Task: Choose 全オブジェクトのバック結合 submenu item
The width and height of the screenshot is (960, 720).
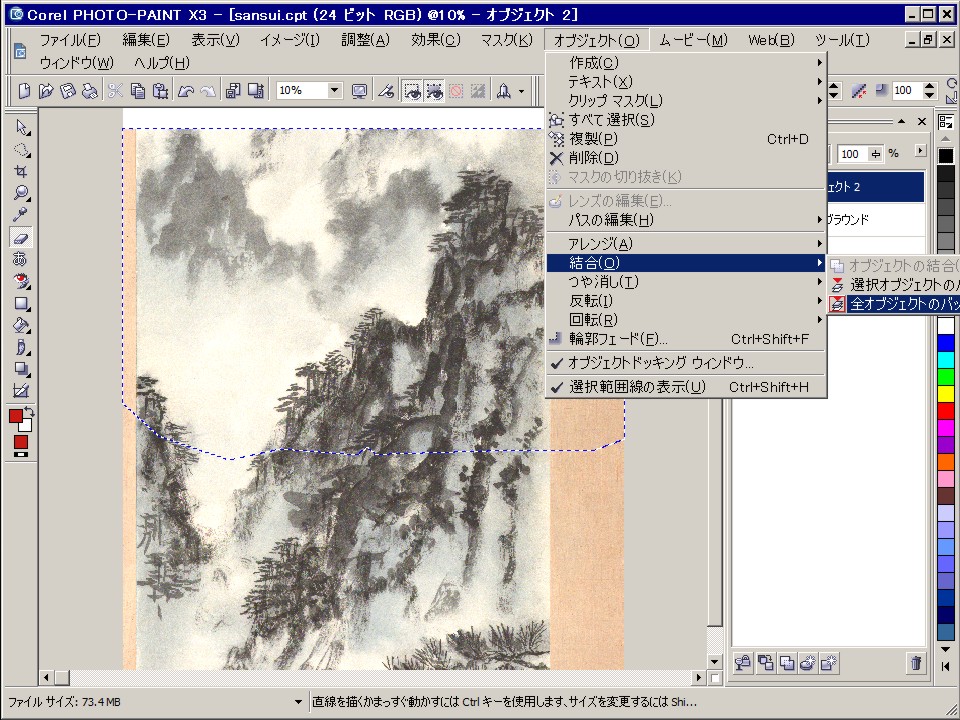Action: pos(894,304)
